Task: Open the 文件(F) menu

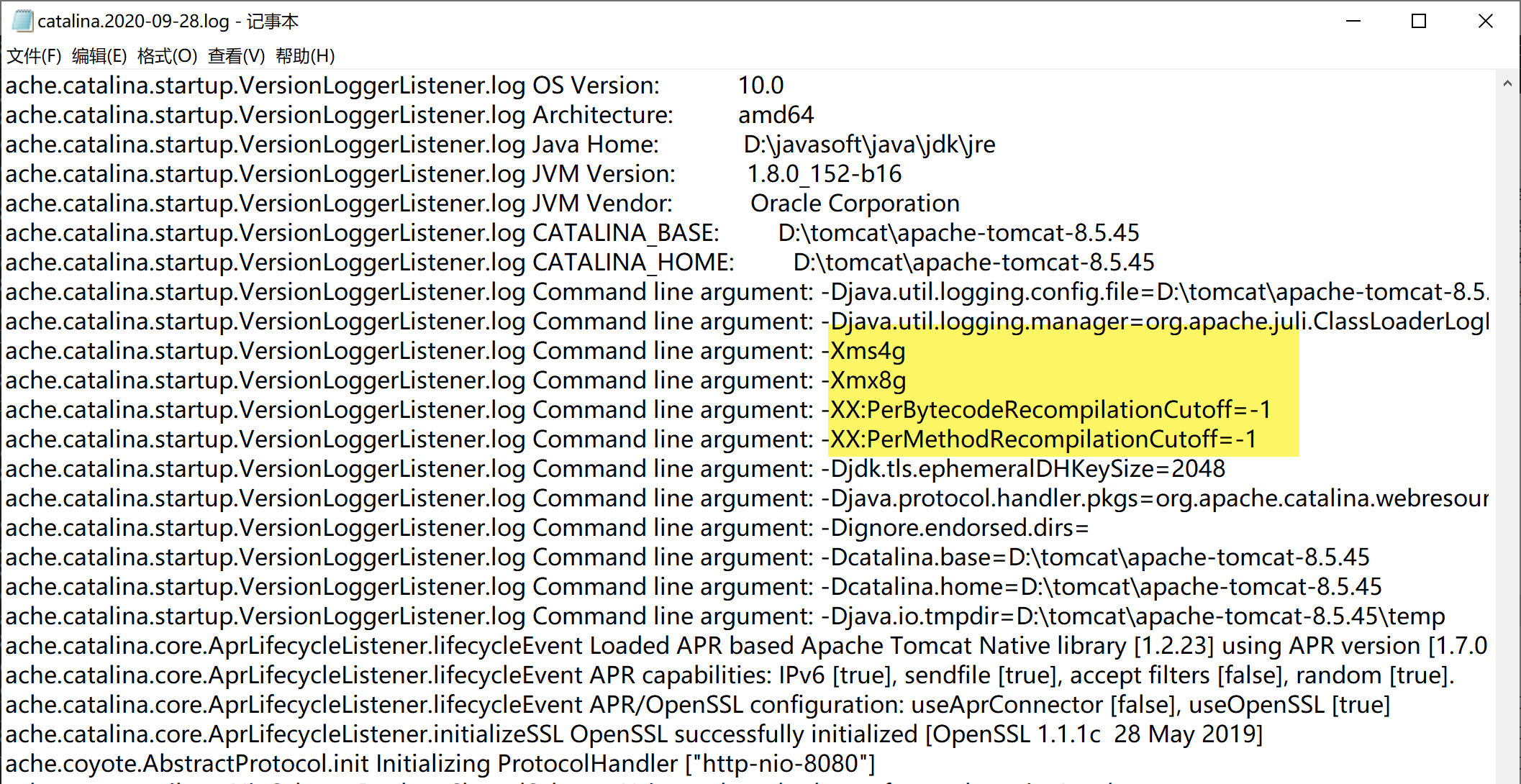Action: 34,56
